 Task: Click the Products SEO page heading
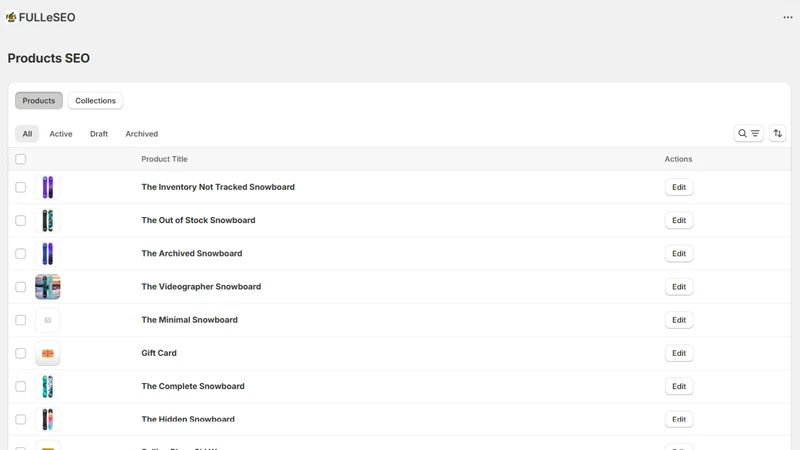coord(48,58)
